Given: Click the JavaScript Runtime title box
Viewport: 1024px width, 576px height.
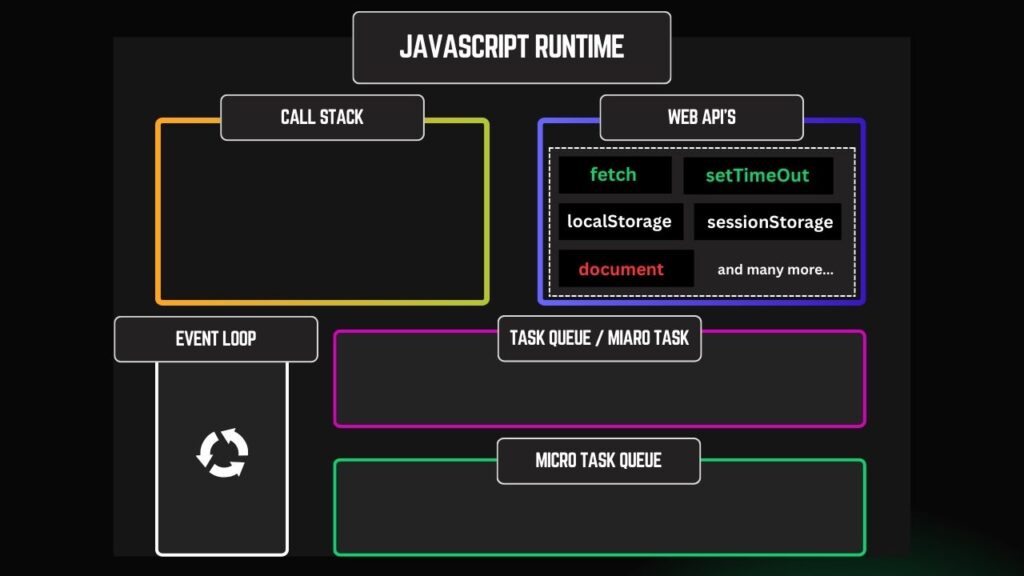Looking at the screenshot, I should pos(511,47).
